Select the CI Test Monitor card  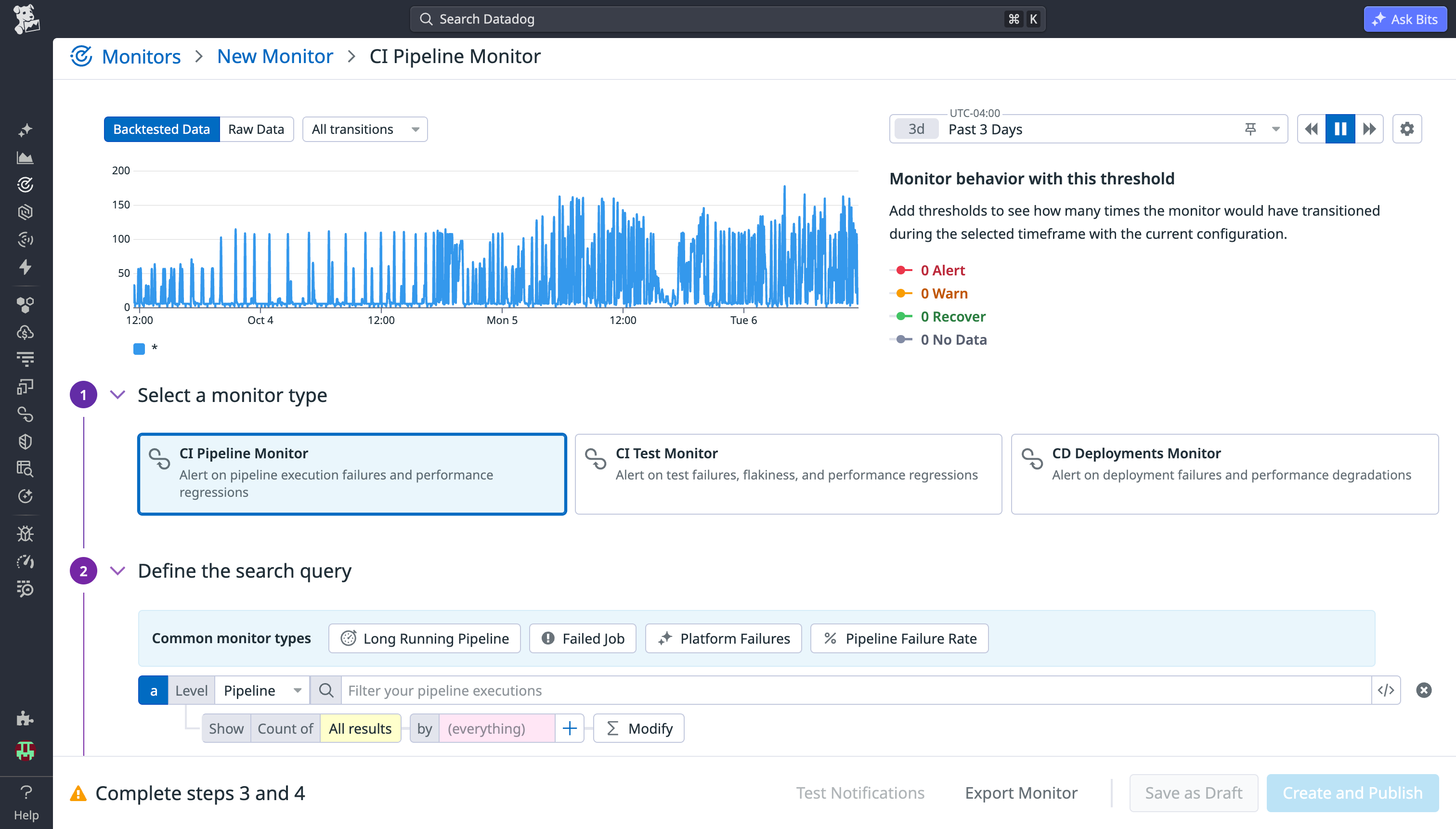(788, 474)
